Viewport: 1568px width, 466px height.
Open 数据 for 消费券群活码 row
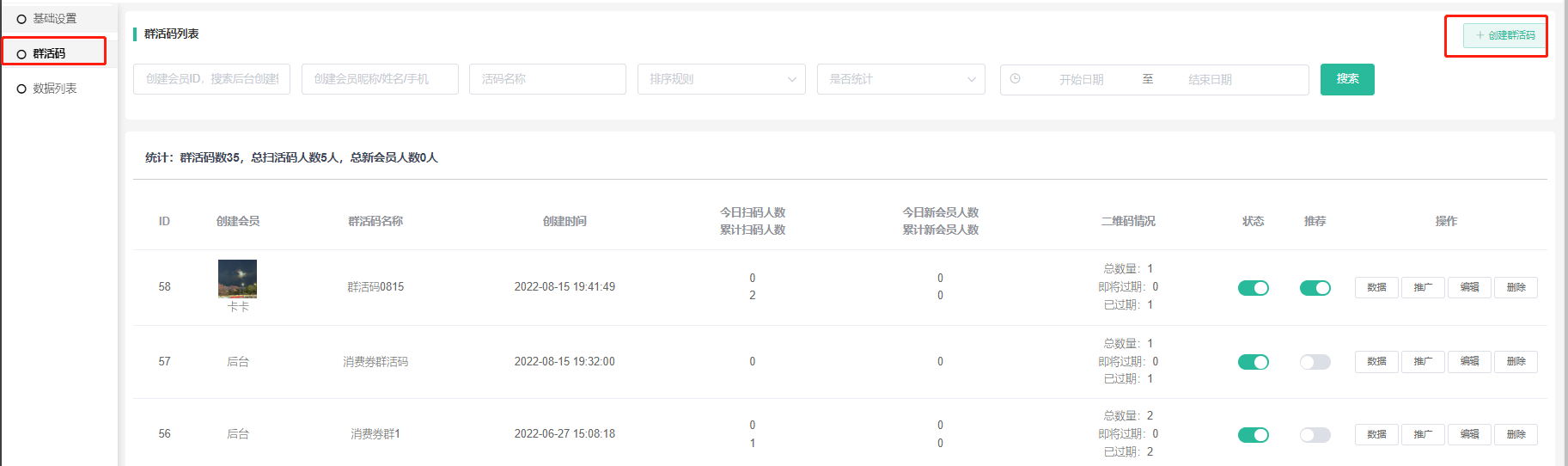coord(1376,361)
